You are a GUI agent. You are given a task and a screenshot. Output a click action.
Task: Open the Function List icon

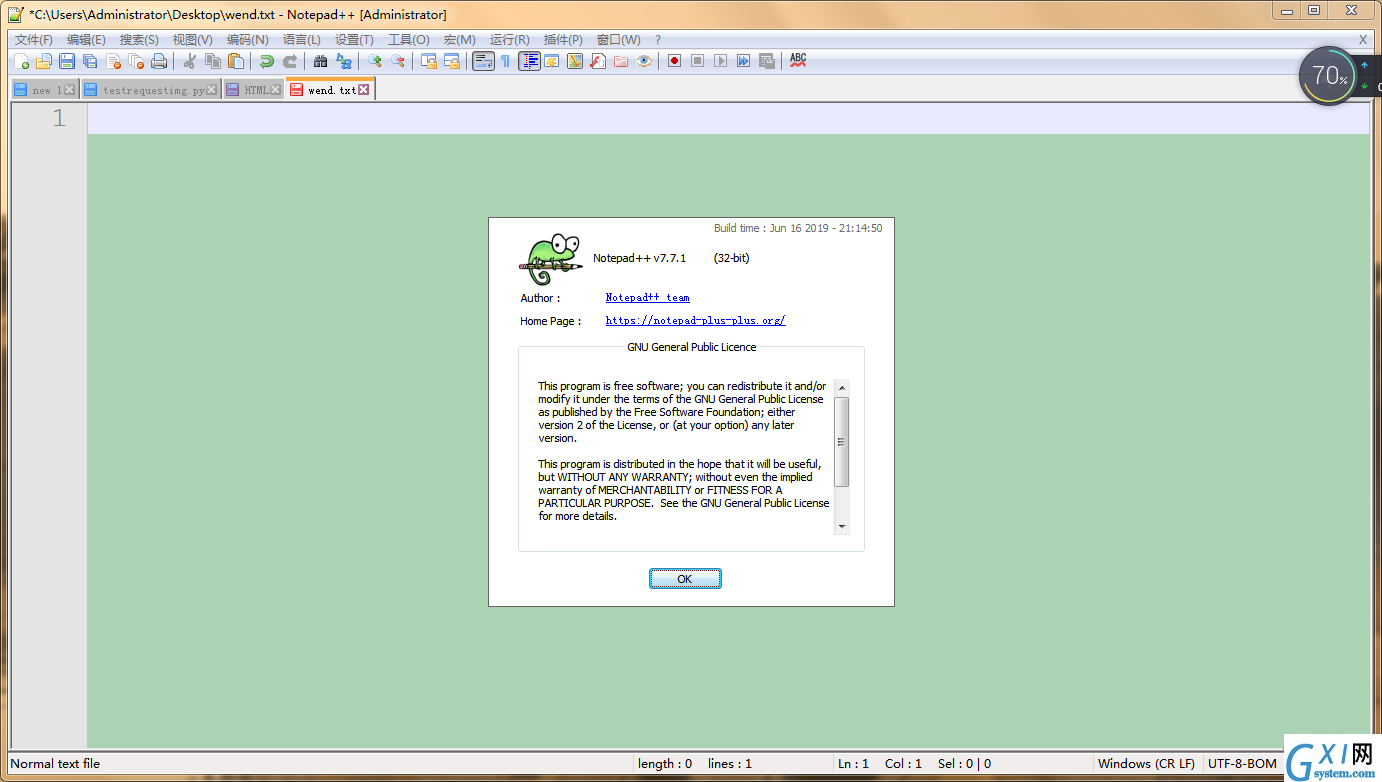(598, 61)
